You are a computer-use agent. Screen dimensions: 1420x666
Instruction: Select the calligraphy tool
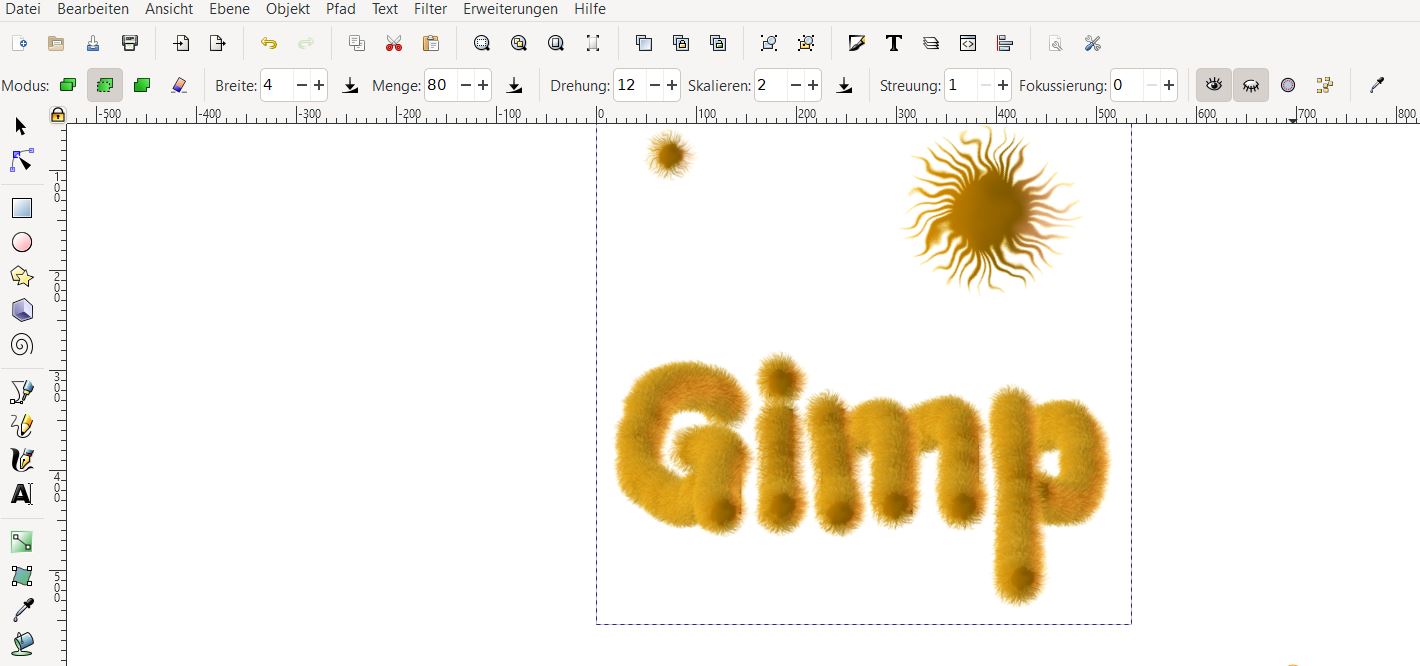tap(21, 460)
